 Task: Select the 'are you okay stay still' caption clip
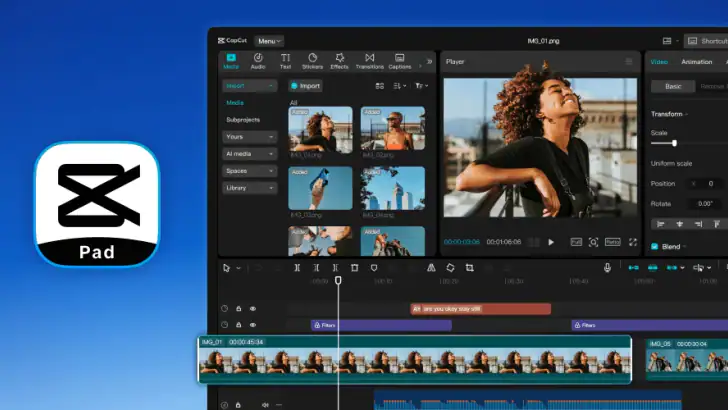[481, 309]
